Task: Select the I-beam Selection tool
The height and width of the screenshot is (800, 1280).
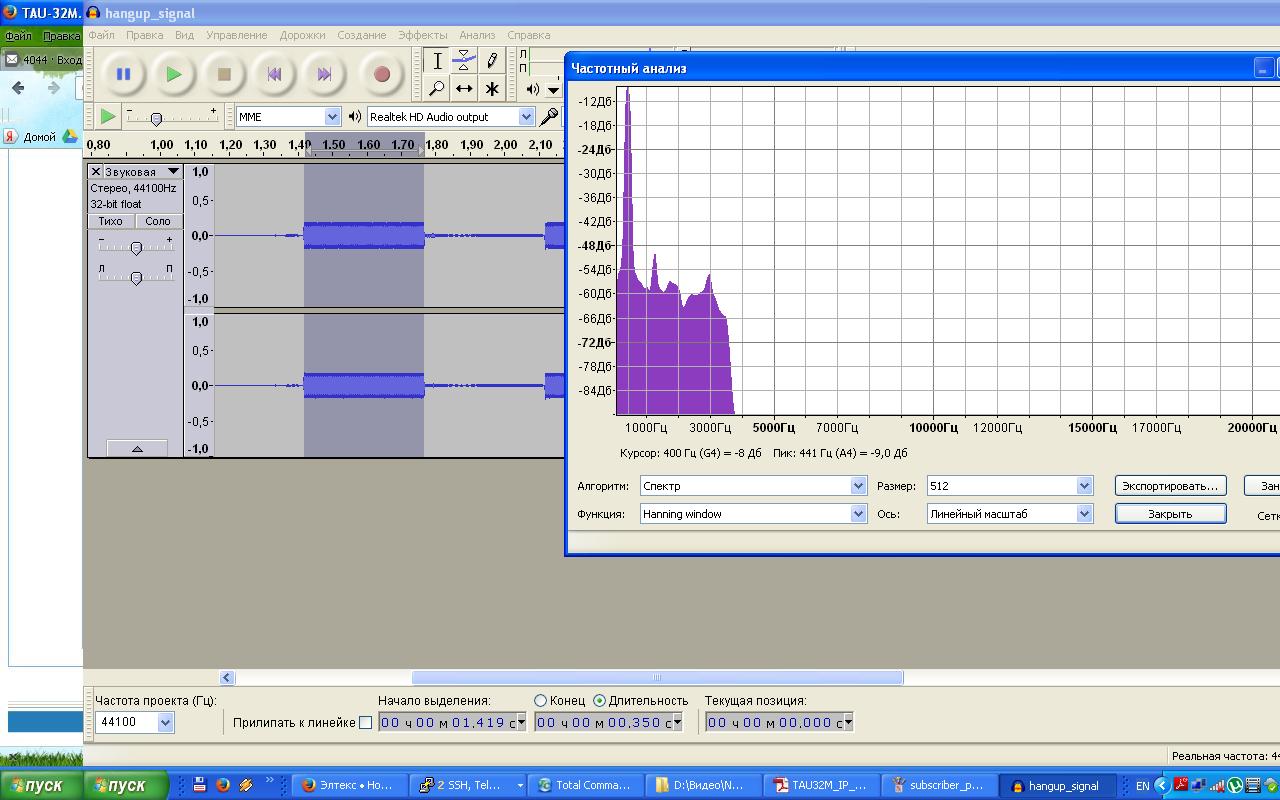Action: click(437, 61)
